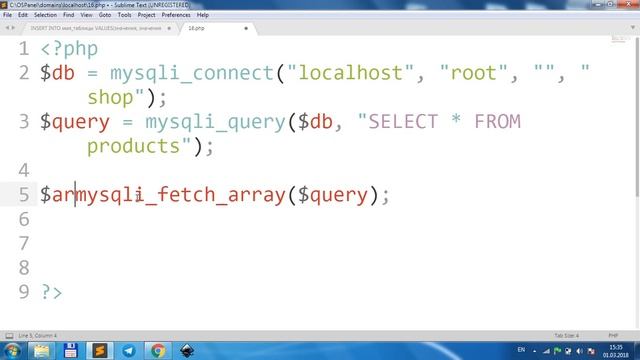Close the INSERT INTO tab via its dot

[x=169, y=28]
